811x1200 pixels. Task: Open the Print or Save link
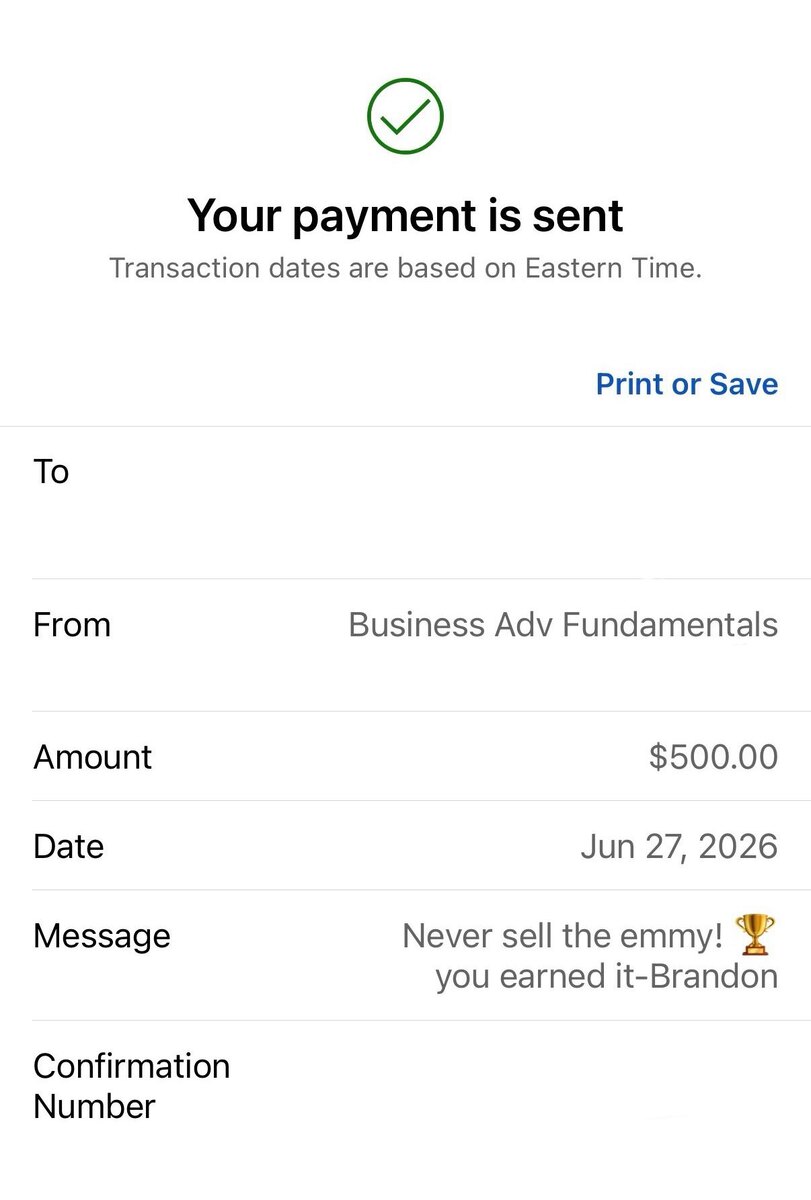pos(686,384)
